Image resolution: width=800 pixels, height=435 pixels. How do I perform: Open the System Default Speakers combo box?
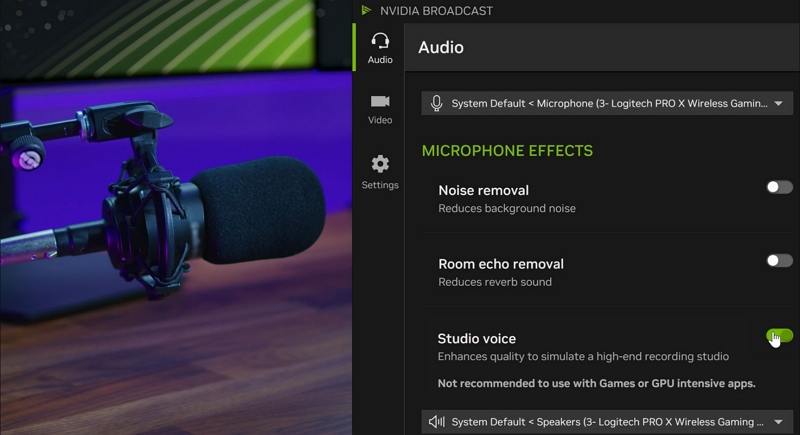607,422
